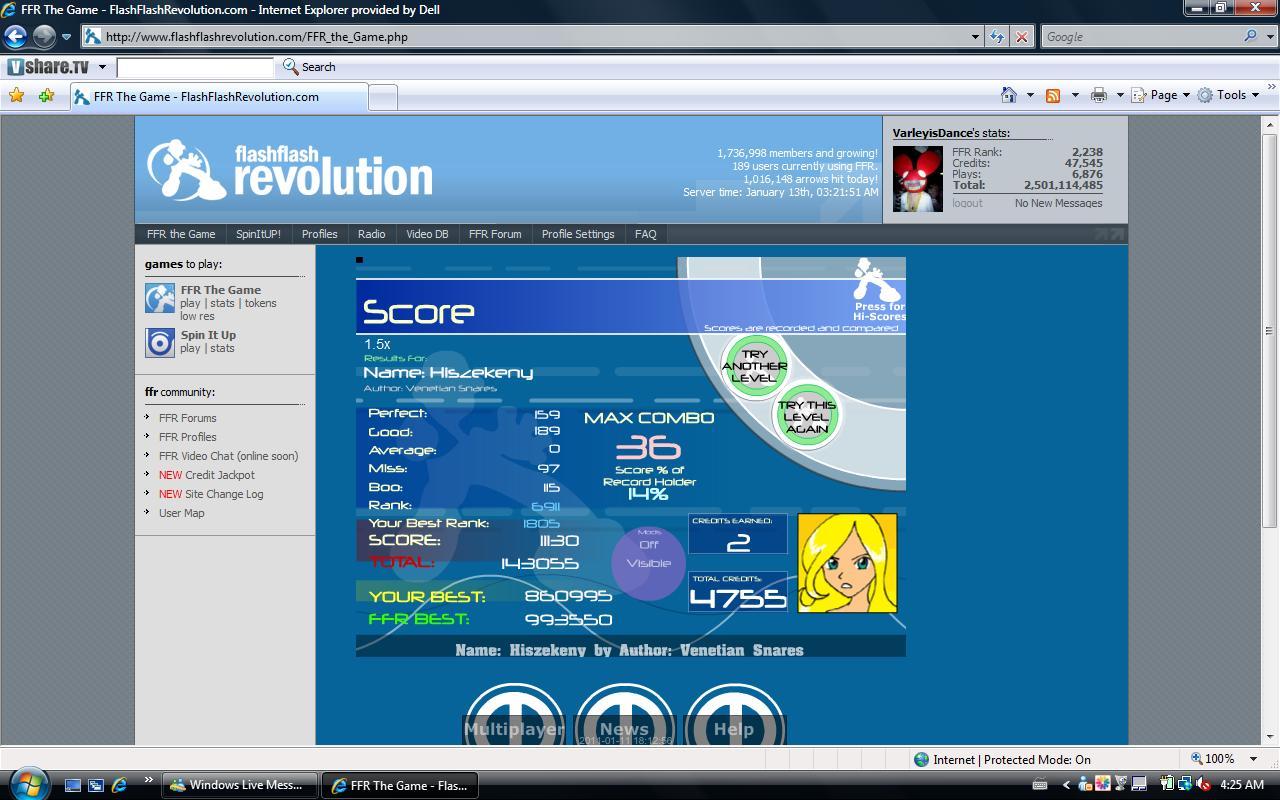This screenshot has height=800, width=1280.
Task: Click the Vshare.tv search input field
Action: click(x=195, y=67)
